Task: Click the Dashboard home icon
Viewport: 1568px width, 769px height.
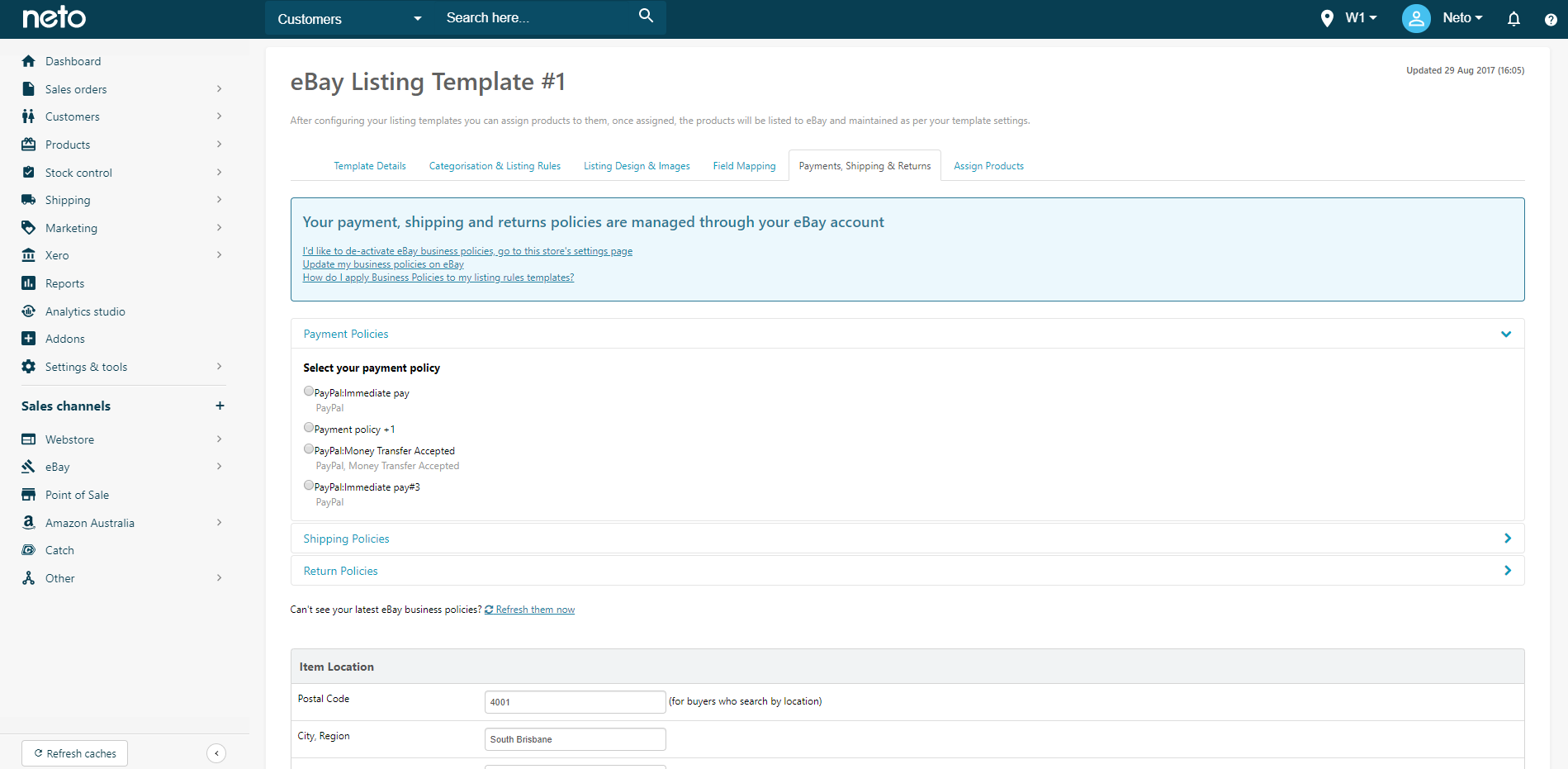Action: coord(29,61)
